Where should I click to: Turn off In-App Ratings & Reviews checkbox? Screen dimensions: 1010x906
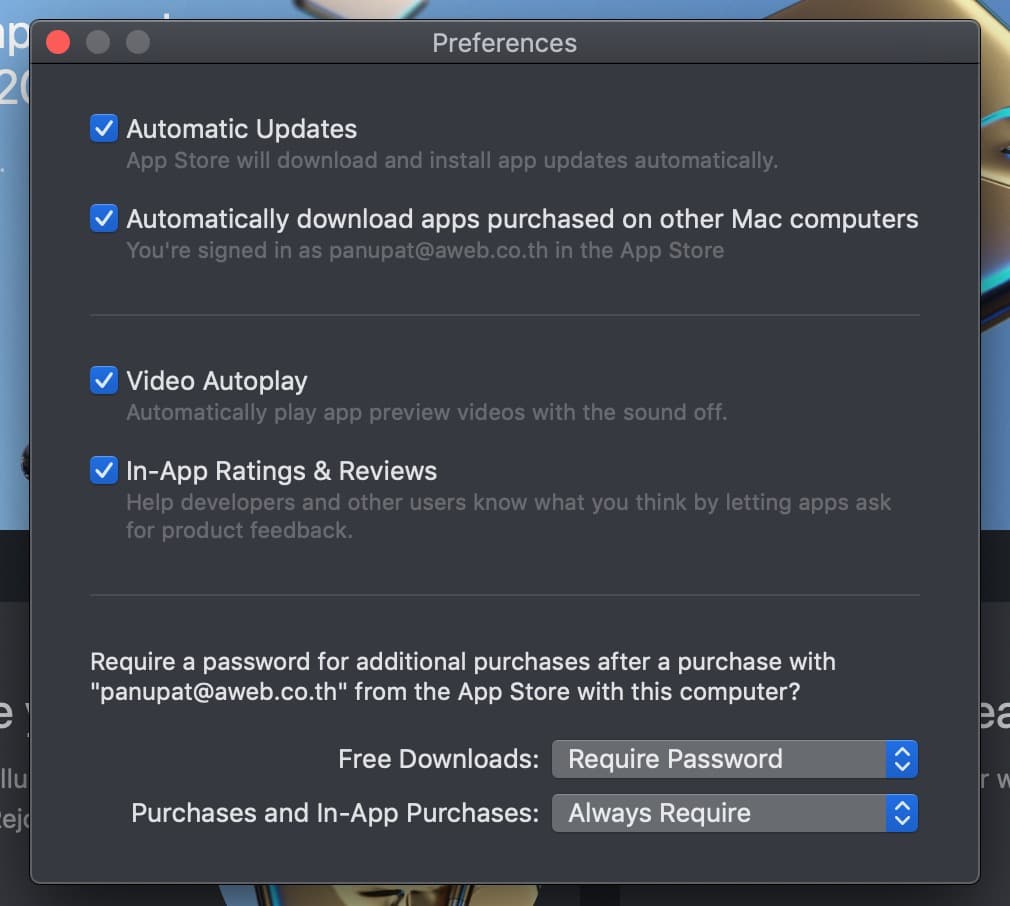pyautogui.click(x=104, y=470)
